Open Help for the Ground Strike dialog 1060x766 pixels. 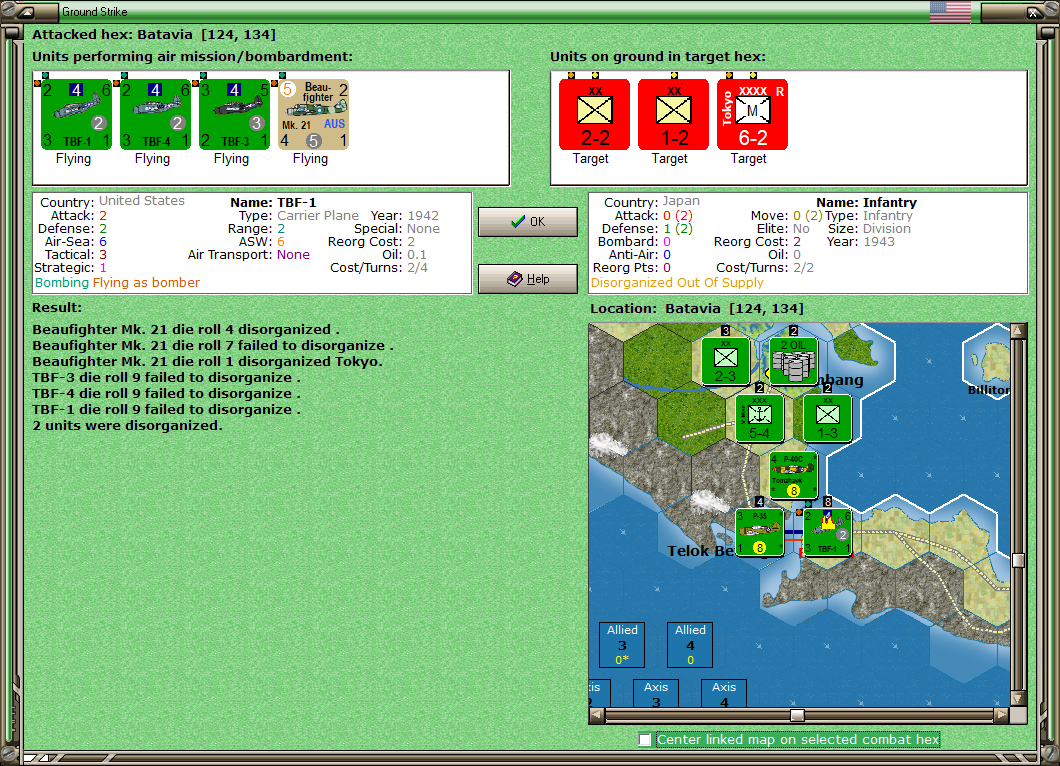point(528,279)
